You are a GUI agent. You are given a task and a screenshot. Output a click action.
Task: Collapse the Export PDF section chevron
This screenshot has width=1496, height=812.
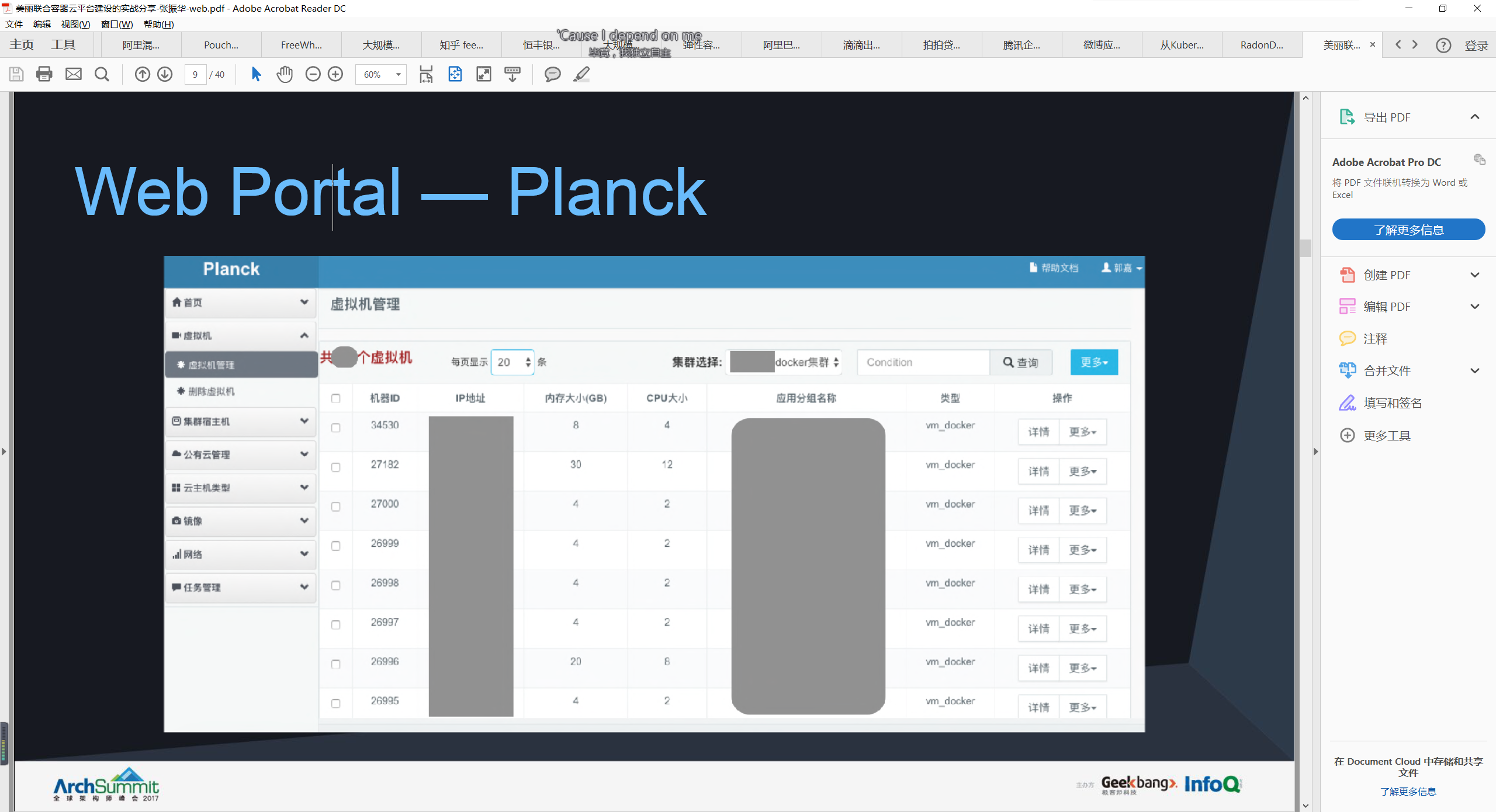[1475, 117]
